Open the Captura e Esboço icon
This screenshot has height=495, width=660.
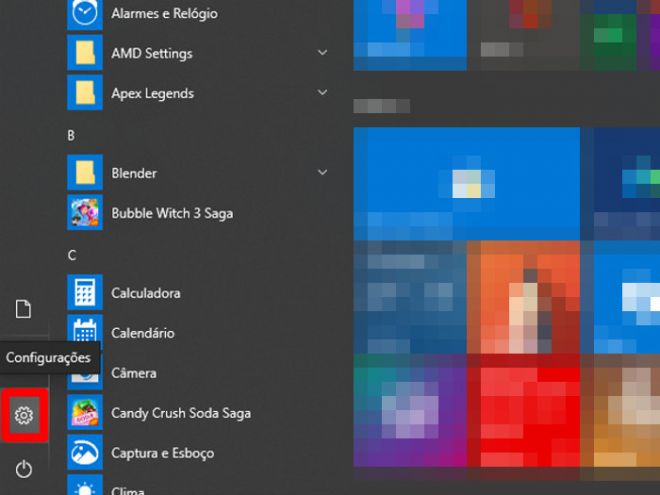point(85,452)
